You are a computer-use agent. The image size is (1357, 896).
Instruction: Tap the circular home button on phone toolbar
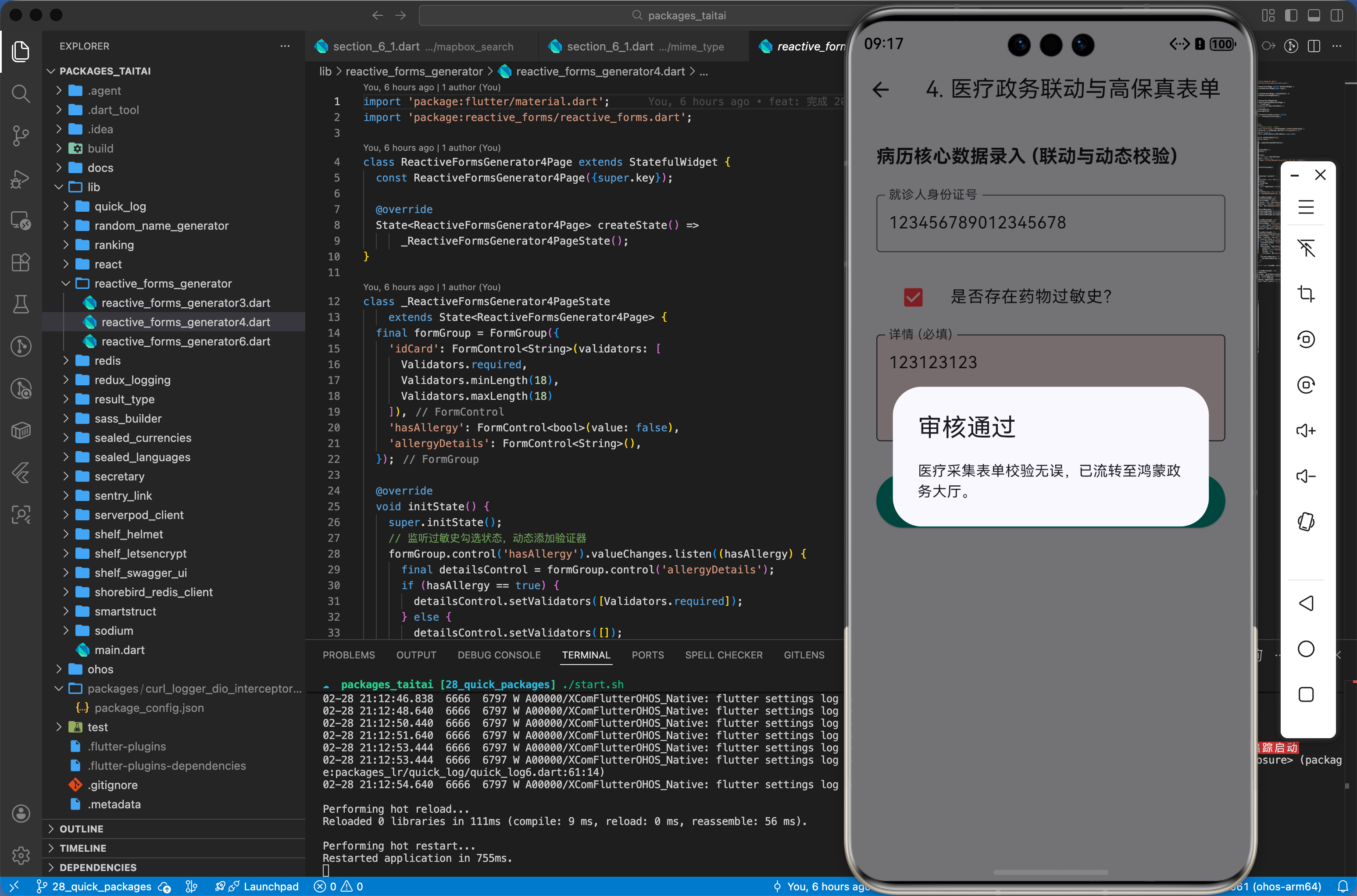tap(1306, 649)
